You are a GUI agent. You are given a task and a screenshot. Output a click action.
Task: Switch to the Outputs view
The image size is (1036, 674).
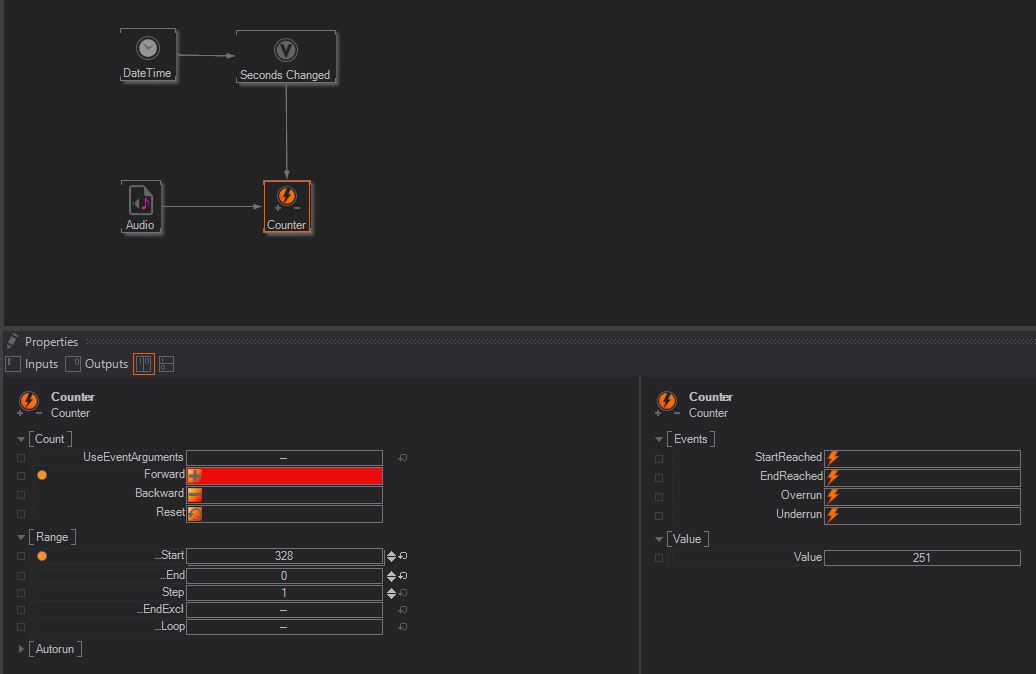point(96,364)
